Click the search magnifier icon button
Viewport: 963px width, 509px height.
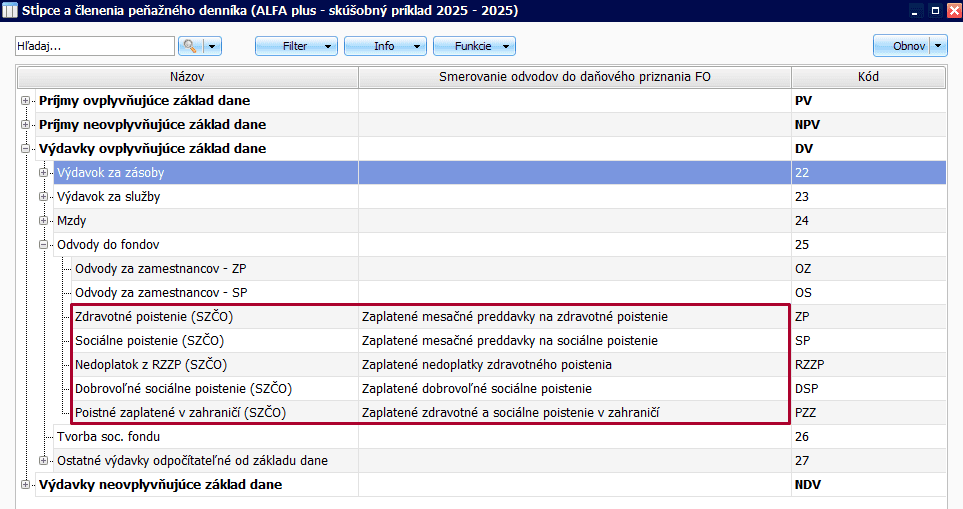(190, 47)
